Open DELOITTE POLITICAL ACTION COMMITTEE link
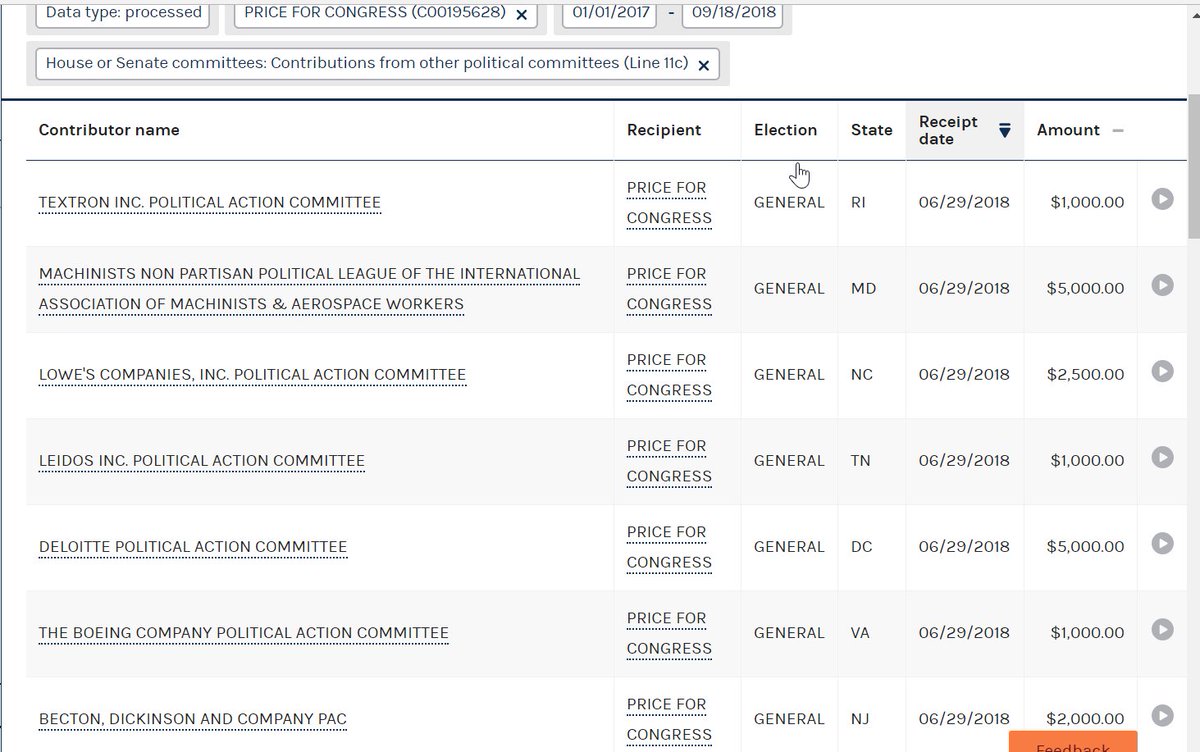The image size is (1200, 752). (x=193, y=547)
